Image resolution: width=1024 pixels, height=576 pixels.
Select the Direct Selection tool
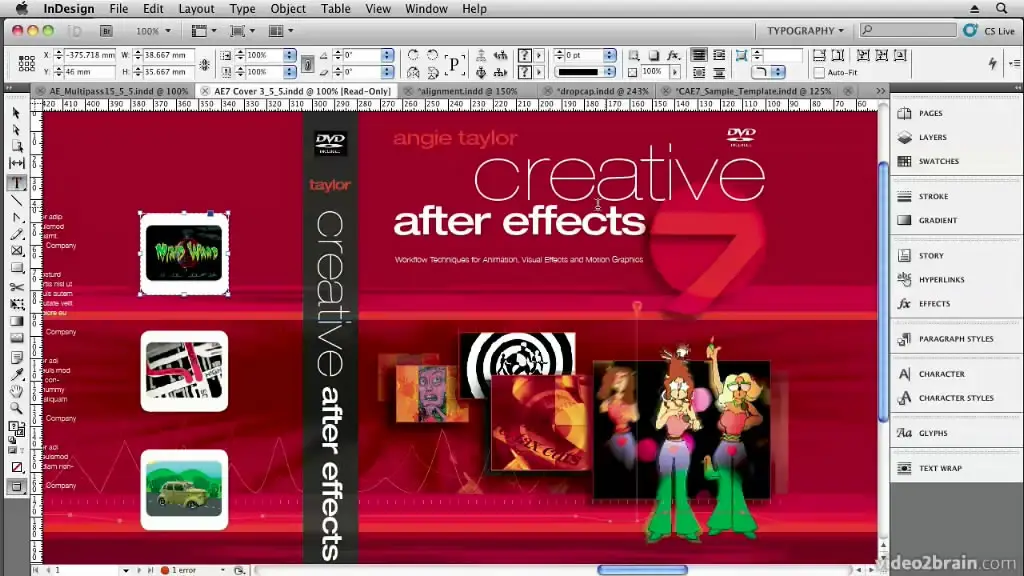[16, 130]
